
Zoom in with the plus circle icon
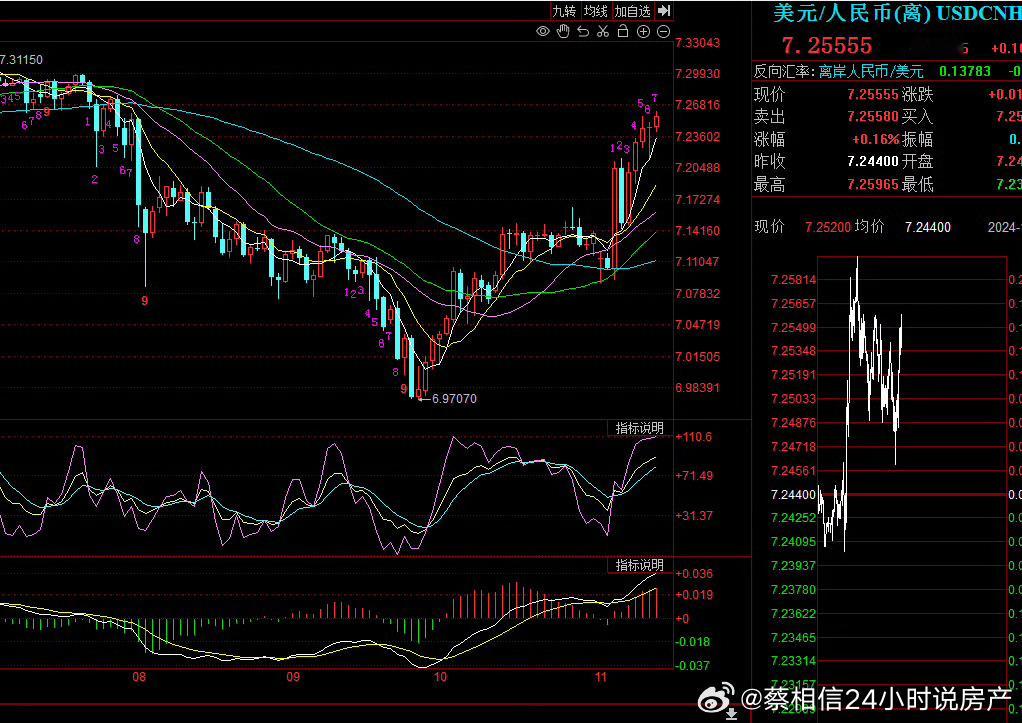643,31
